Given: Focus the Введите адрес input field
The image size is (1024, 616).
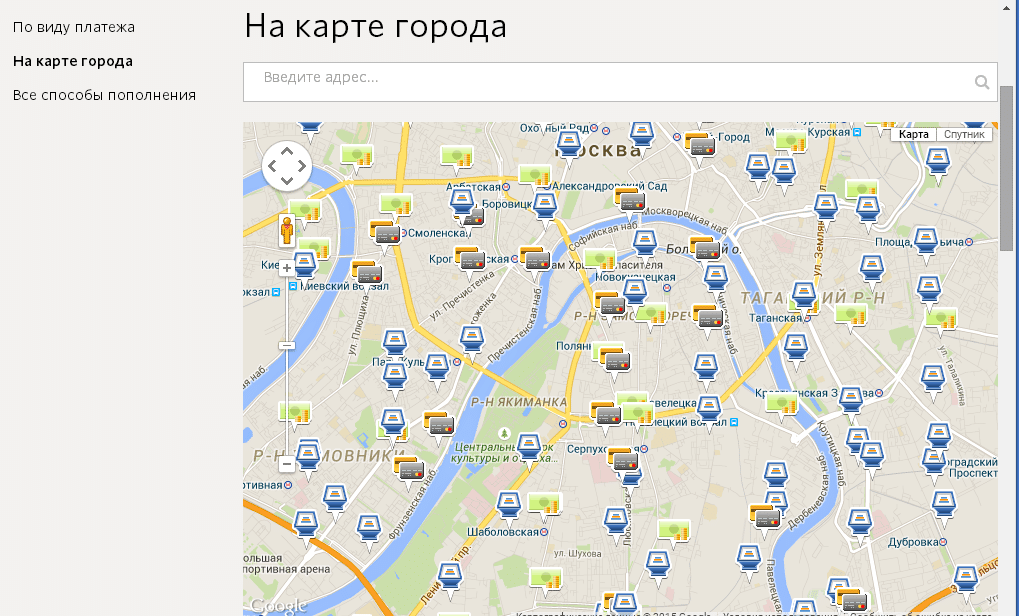Looking at the screenshot, I should tap(620, 82).
